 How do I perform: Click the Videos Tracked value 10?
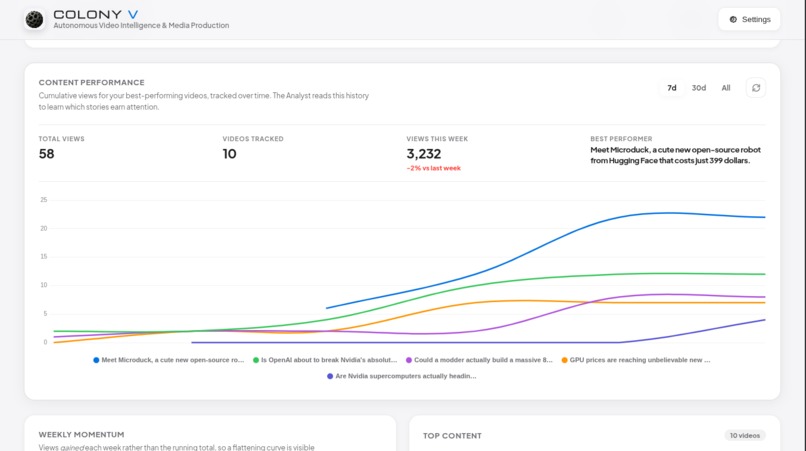tap(229, 154)
